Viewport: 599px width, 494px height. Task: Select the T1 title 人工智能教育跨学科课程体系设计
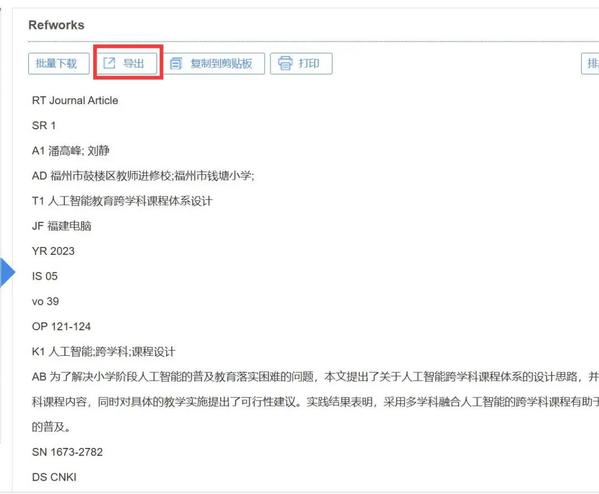[122, 201]
